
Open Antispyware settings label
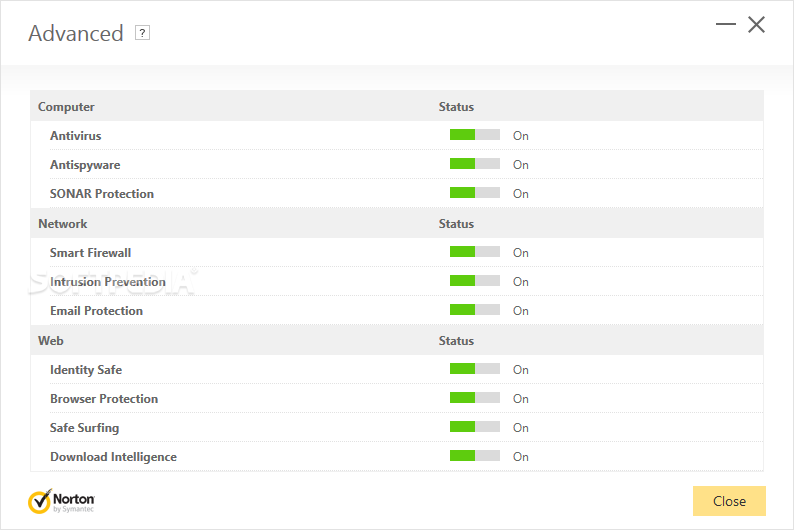point(85,165)
